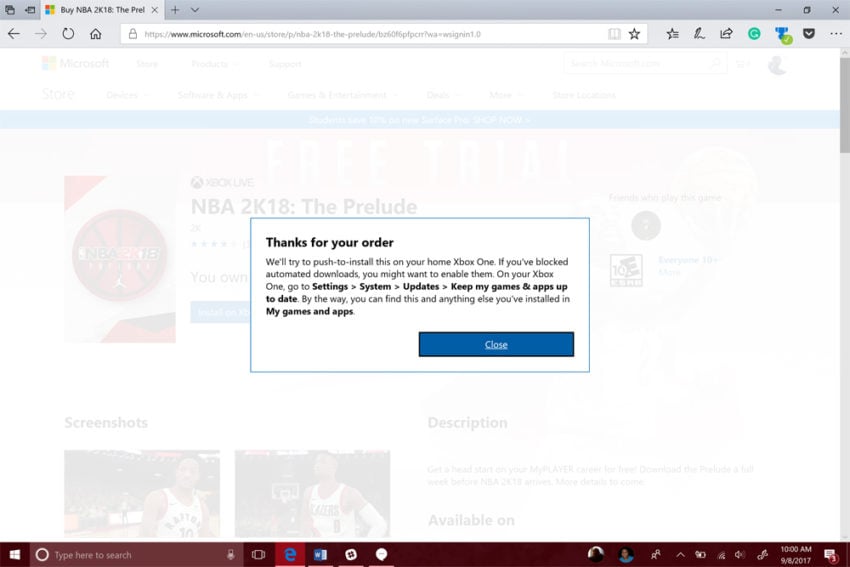
Task: Open the Products menu
Action: (x=215, y=64)
